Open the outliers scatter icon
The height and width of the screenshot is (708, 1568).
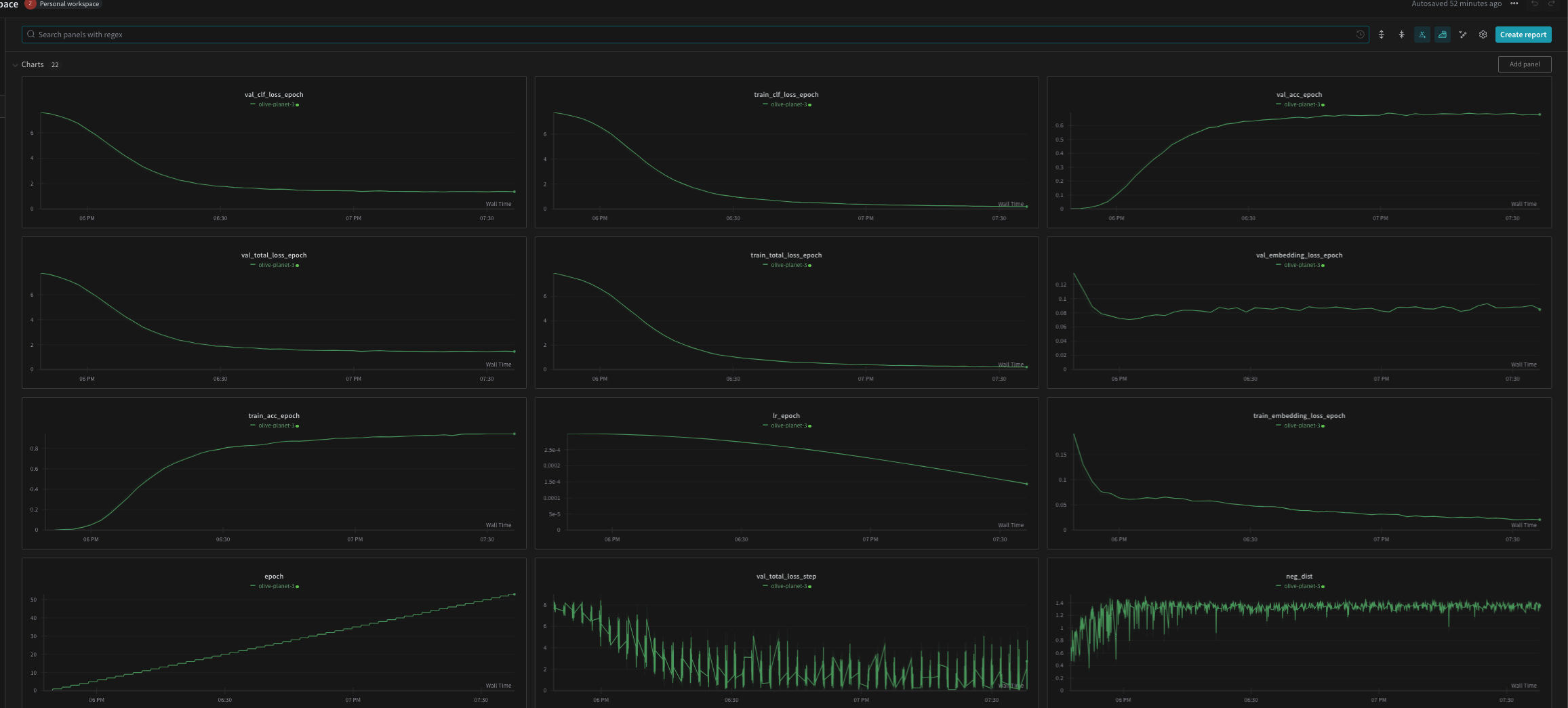(1463, 35)
